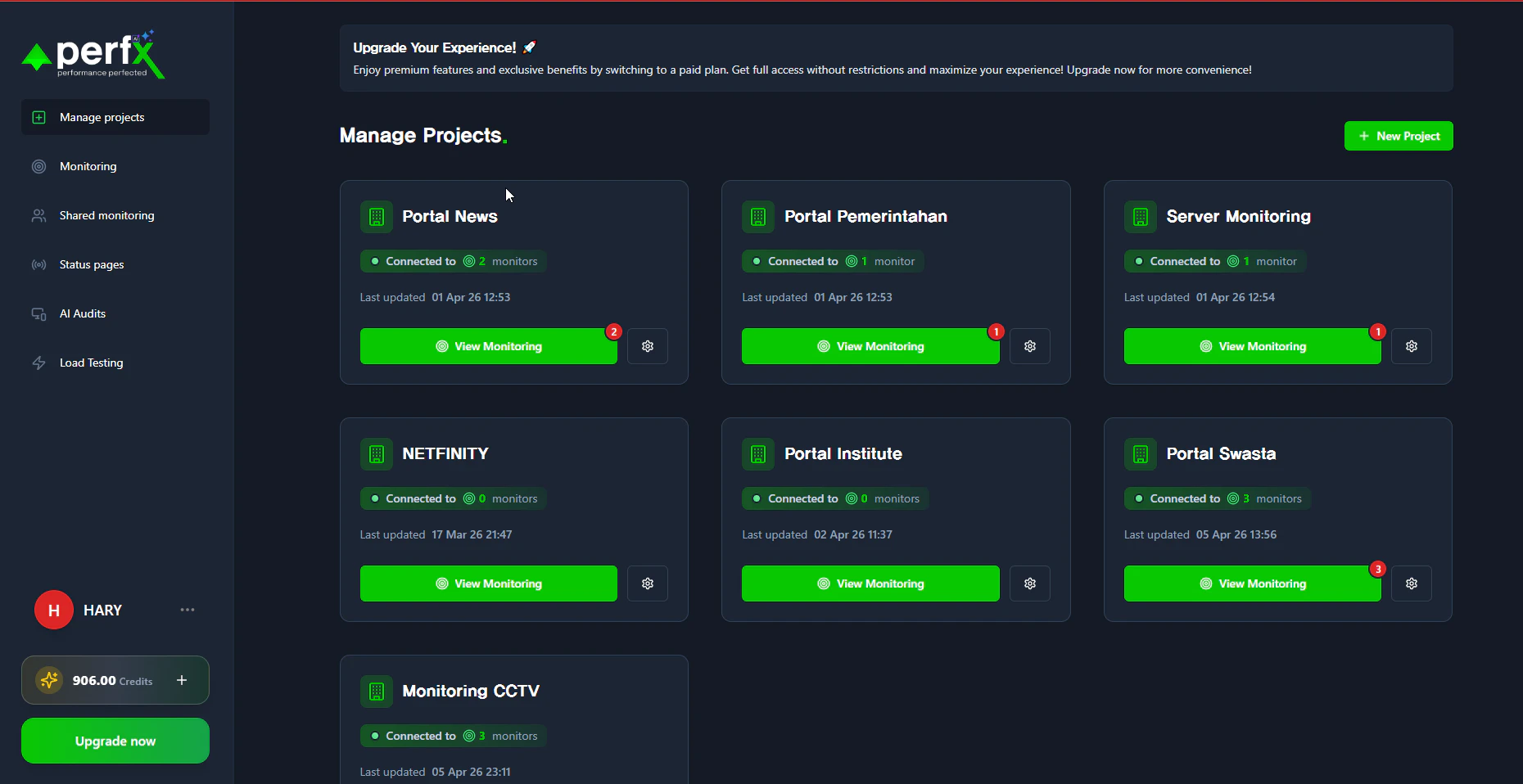This screenshot has width=1523, height=784.
Task: Click the red H user avatar
Action: [54, 610]
